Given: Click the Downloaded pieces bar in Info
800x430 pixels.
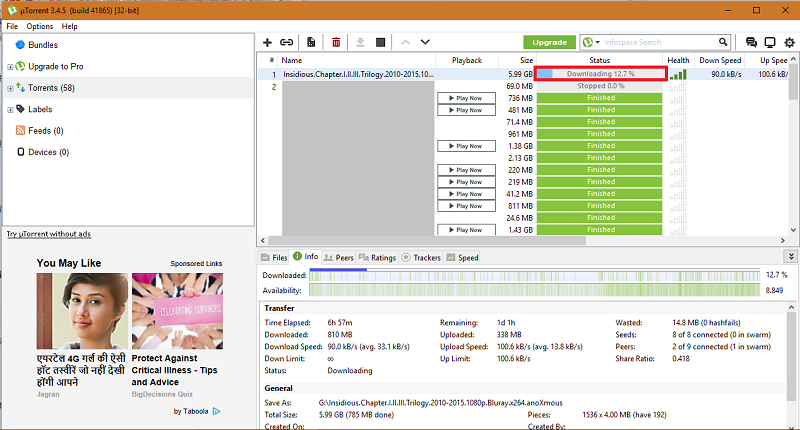Looking at the screenshot, I should [x=534, y=276].
